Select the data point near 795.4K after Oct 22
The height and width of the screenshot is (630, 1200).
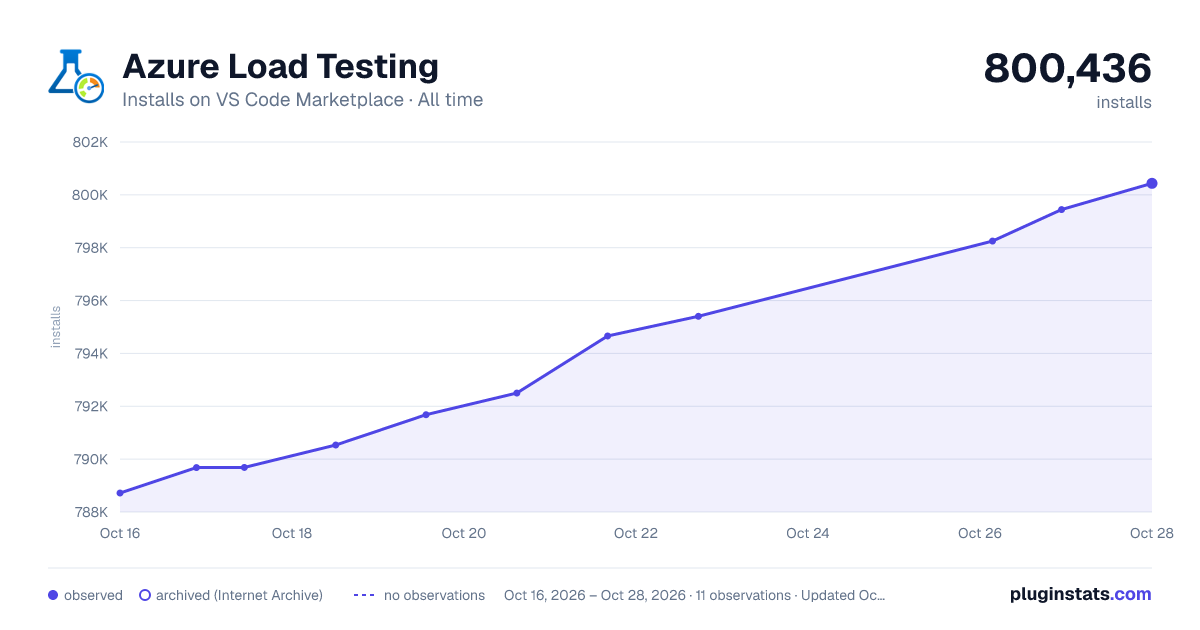[x=698, y=316]
